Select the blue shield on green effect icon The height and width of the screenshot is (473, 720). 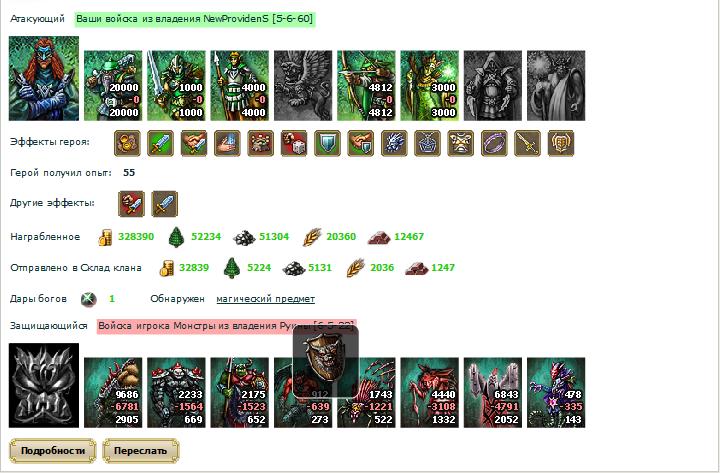tap(328, 143)
